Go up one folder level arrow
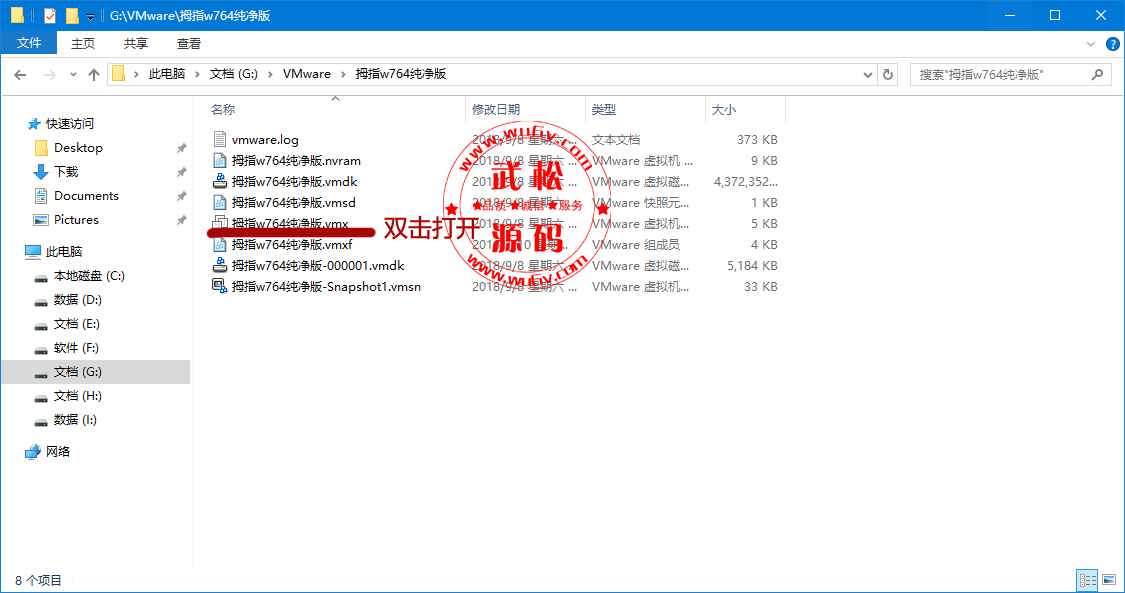Viewport: 1125px width, 593px height. click(x=93, y=75)
